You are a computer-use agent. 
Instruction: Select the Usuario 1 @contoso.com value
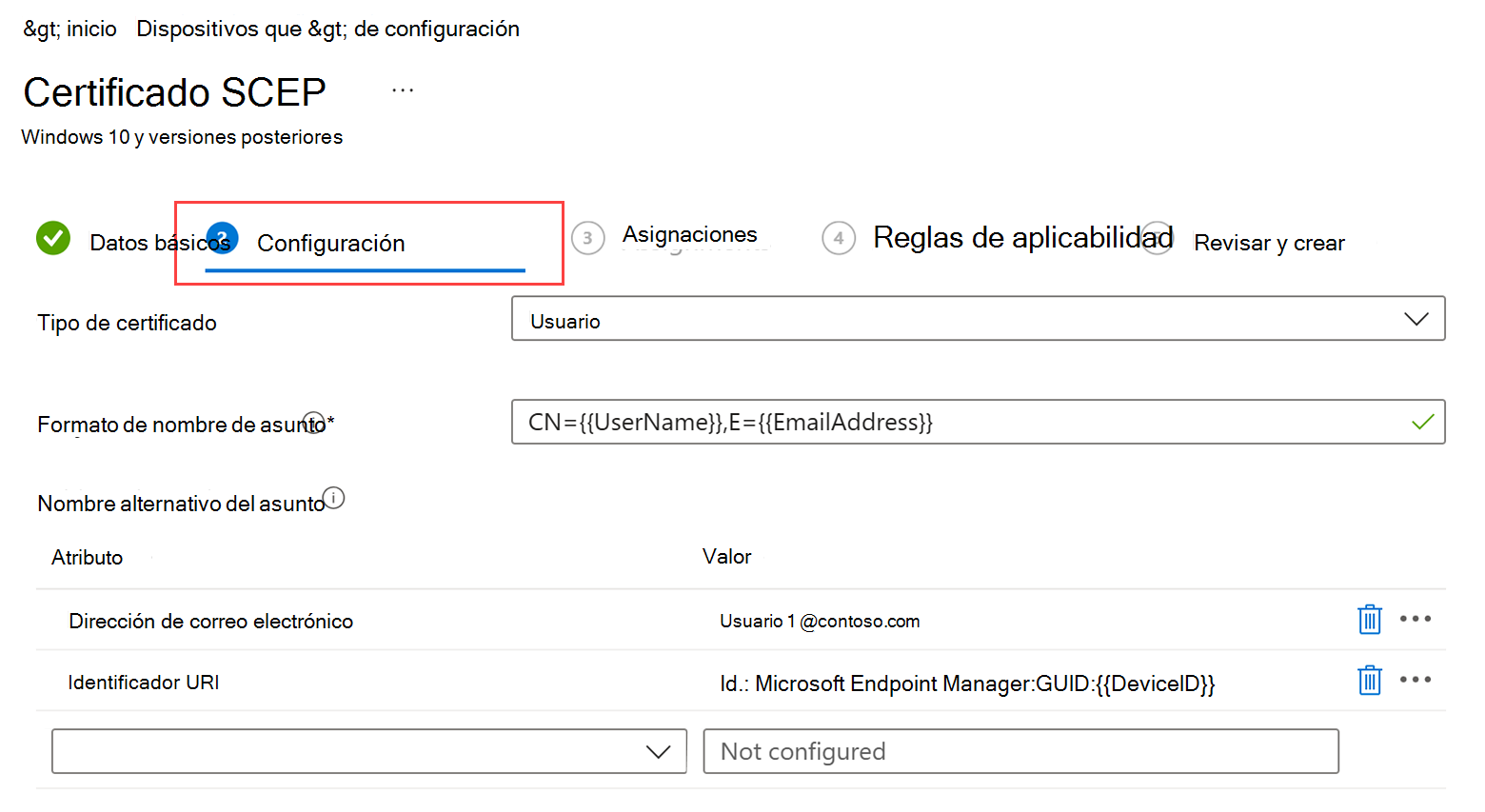820,621
